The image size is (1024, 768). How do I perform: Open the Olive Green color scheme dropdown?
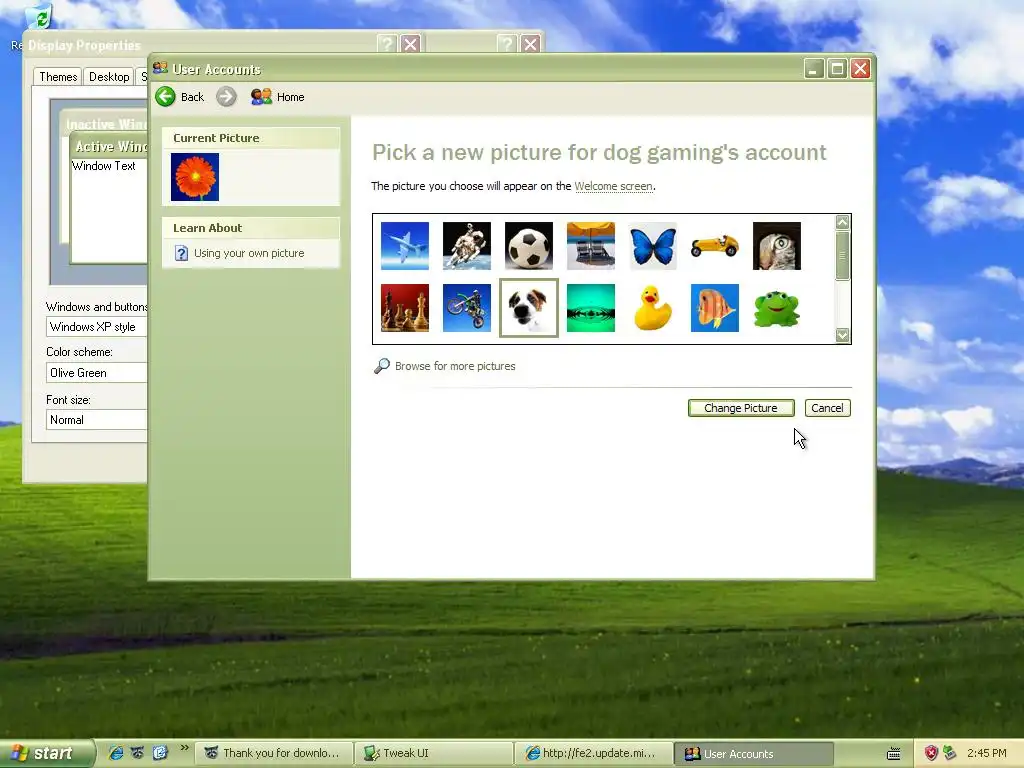[x=97, y=373]
